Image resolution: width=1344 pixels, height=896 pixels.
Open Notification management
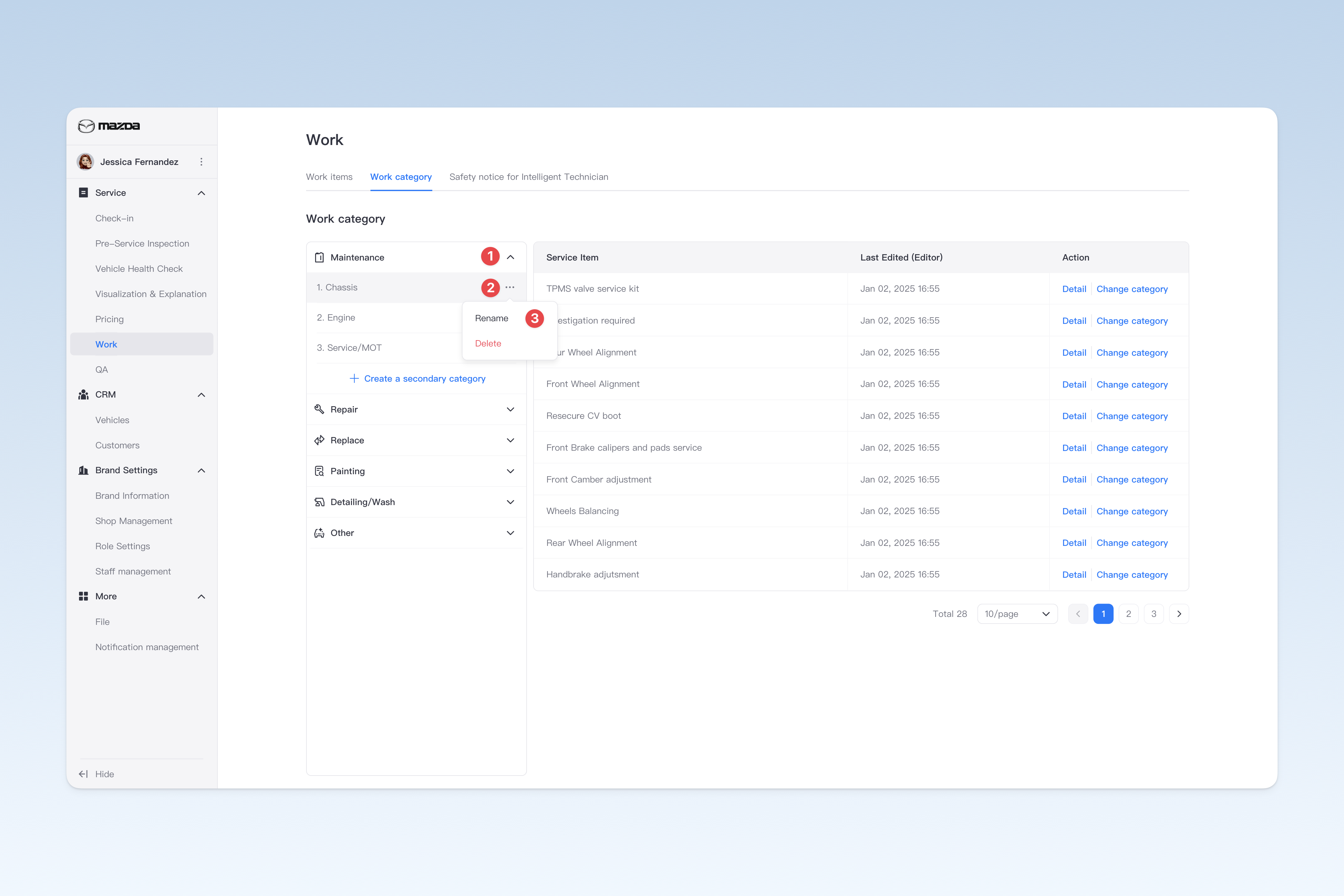pos(147,647)
